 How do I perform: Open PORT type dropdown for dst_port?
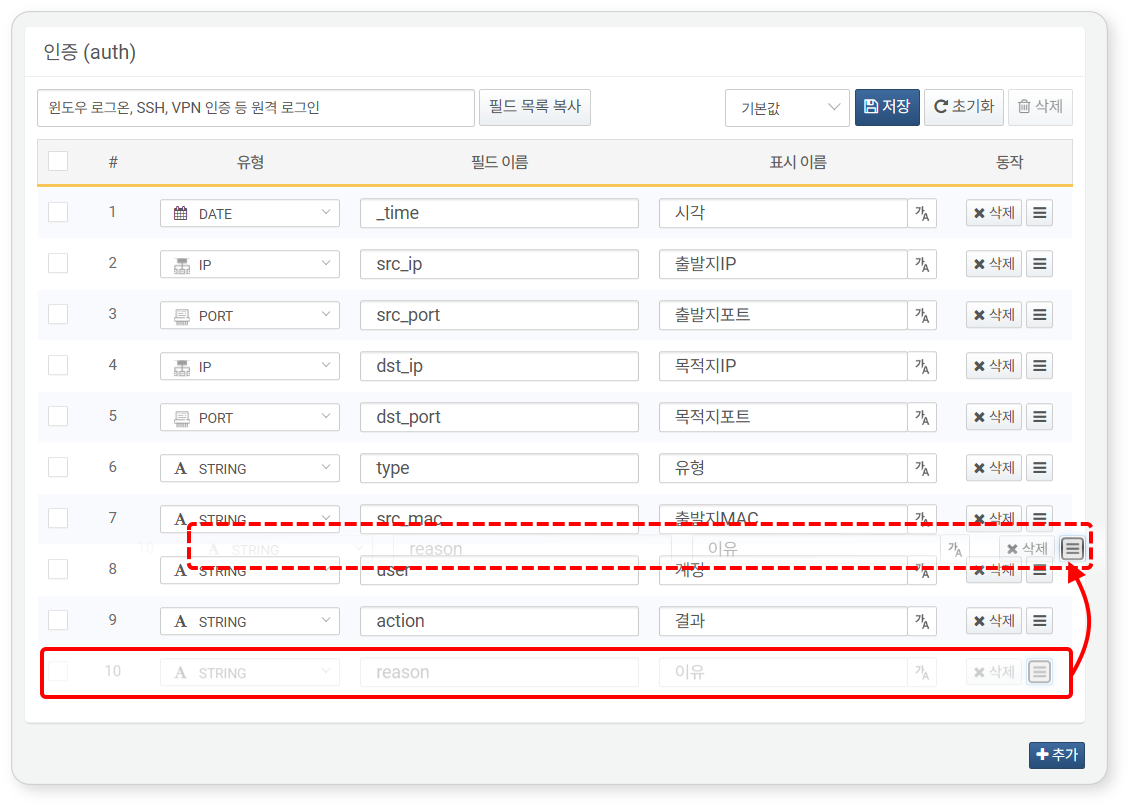pos(249,417)
